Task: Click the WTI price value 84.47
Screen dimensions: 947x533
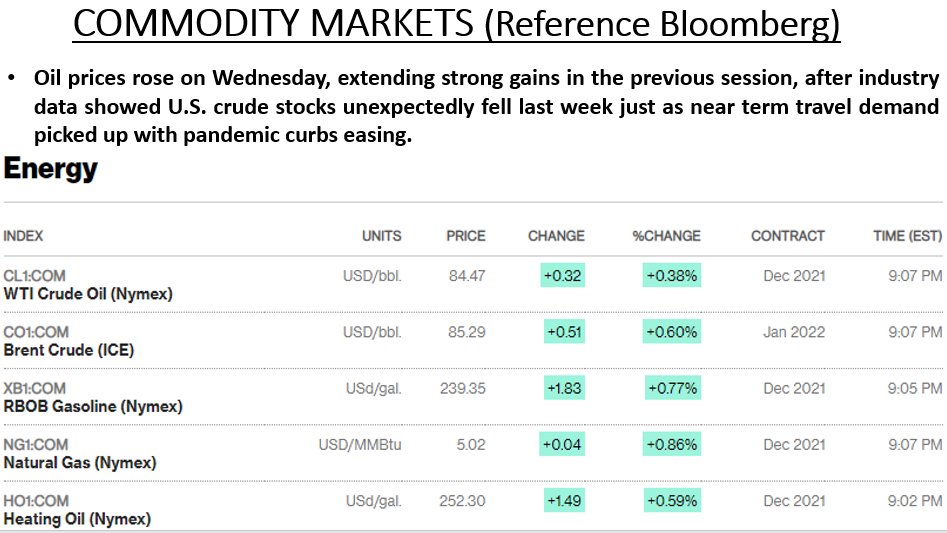Action: [467, 276]
